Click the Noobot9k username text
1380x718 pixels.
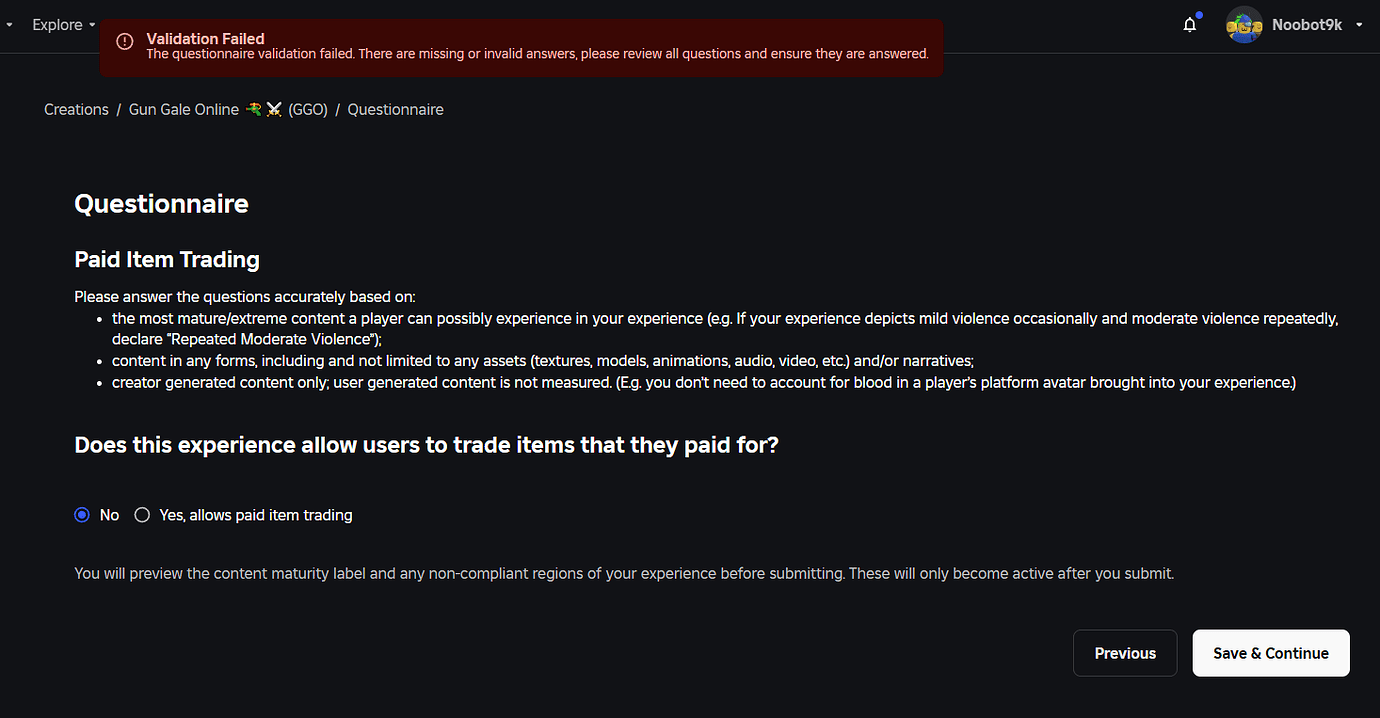pyautogui.click(x=1305, y=24)
